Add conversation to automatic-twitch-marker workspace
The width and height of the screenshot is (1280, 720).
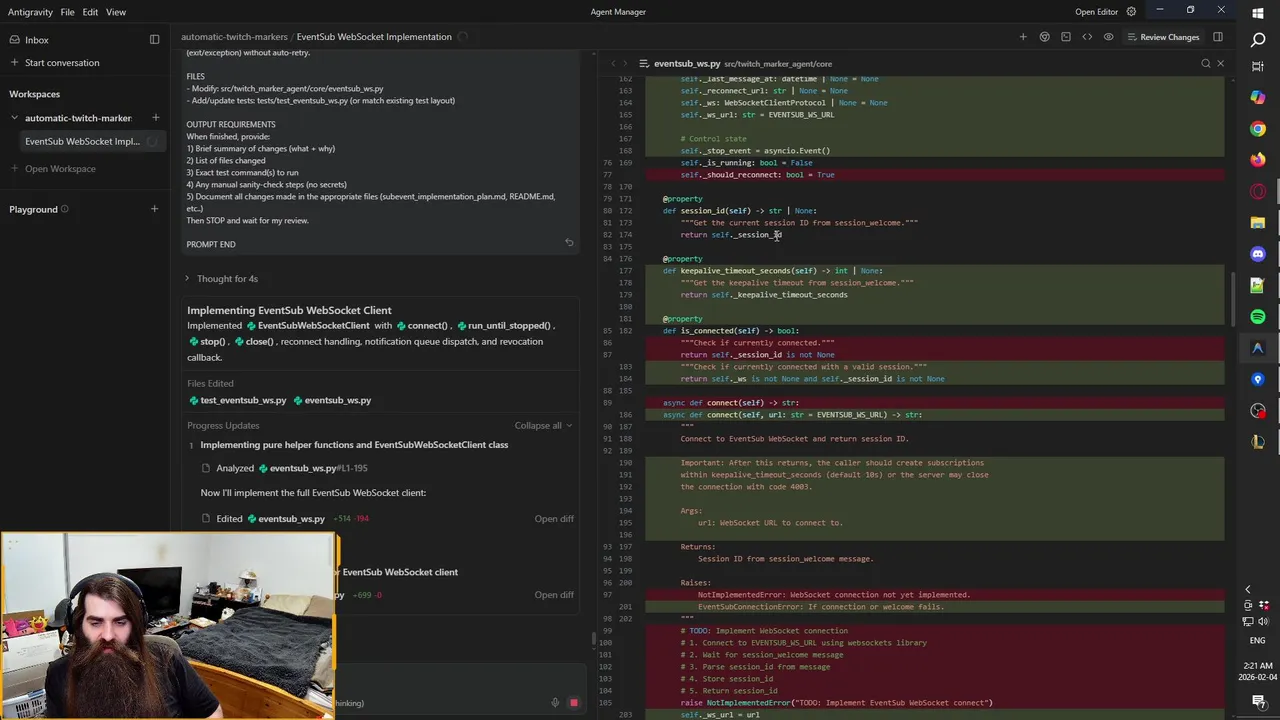click(x=155, y=118)
